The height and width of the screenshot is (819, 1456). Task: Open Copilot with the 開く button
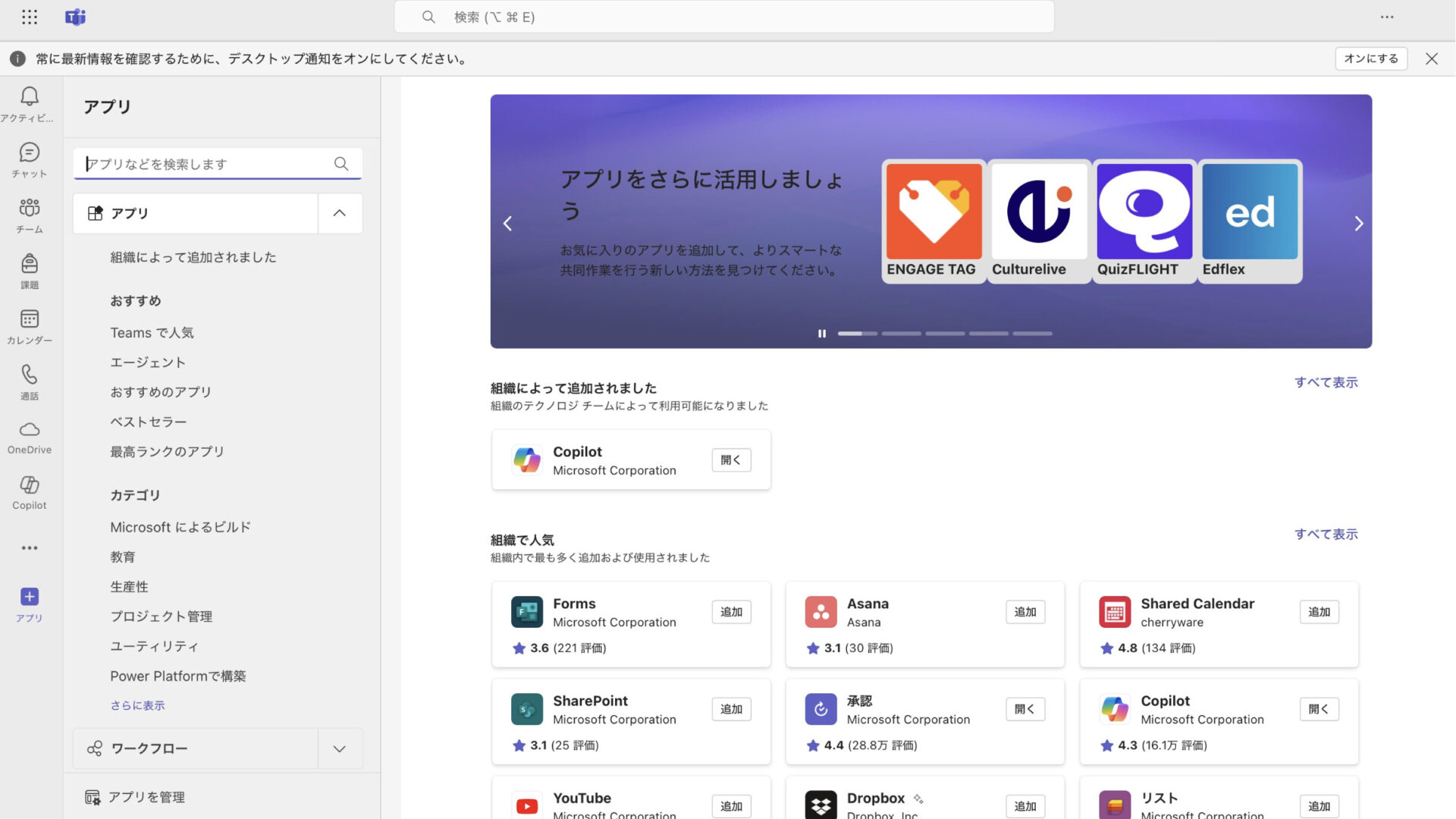click(730, 460)
